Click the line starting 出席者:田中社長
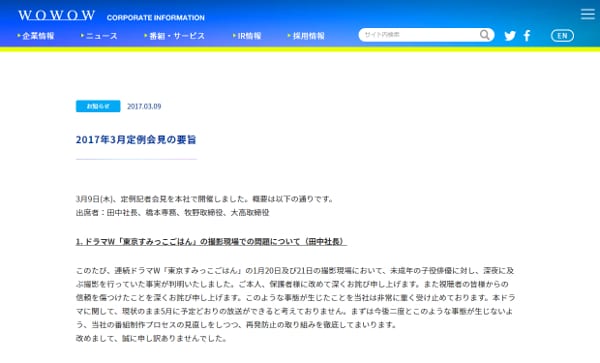600x363 pixels. click(x=173, y=213)
